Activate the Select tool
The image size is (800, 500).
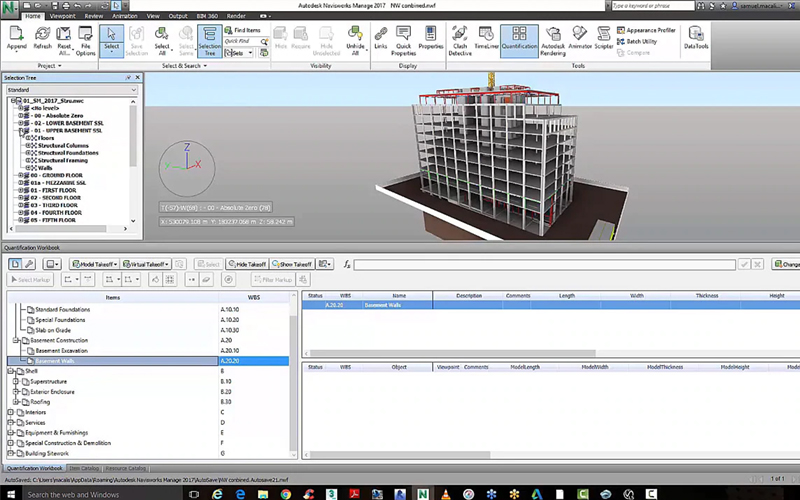111,40
